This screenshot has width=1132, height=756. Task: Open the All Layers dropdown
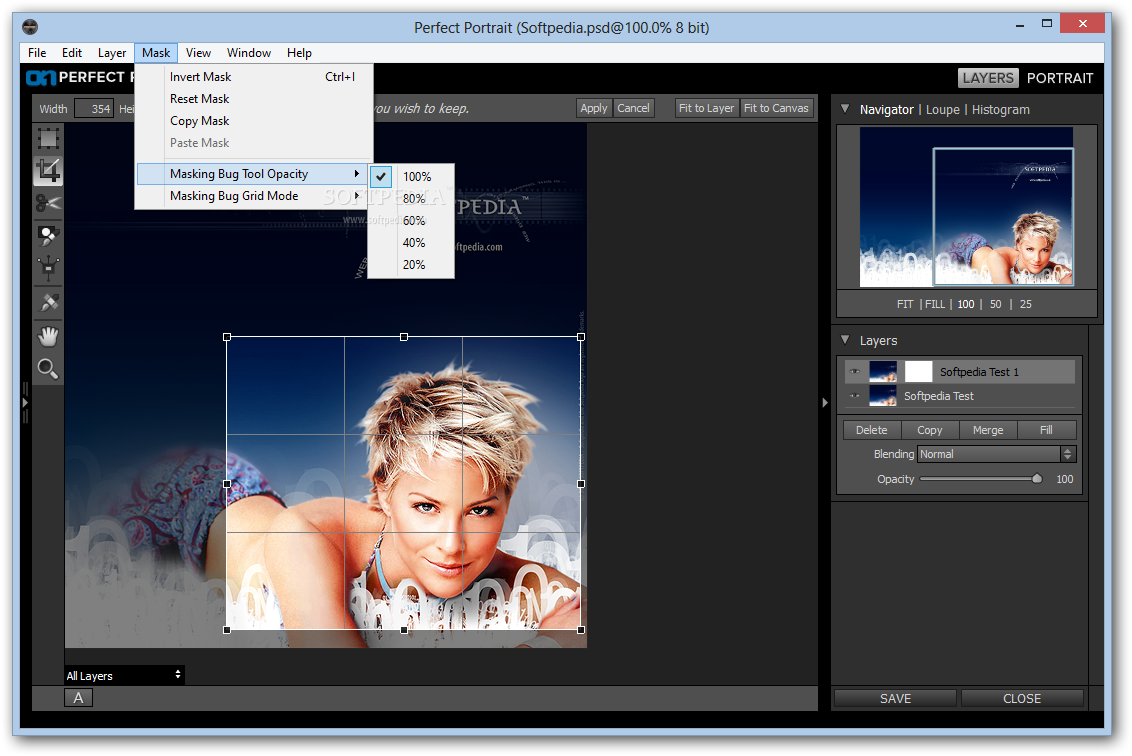pyautogui.click(x=123, y=675)
